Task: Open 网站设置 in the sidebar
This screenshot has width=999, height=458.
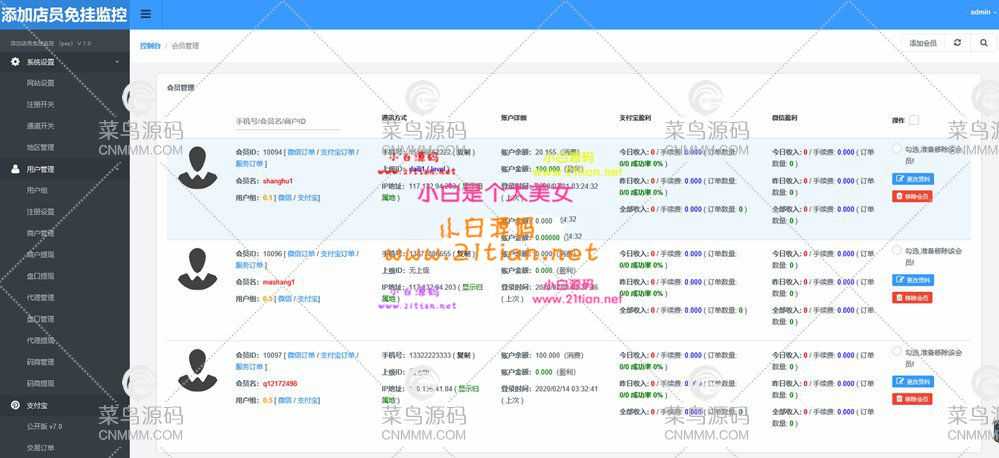Action: tap(41, 83)
